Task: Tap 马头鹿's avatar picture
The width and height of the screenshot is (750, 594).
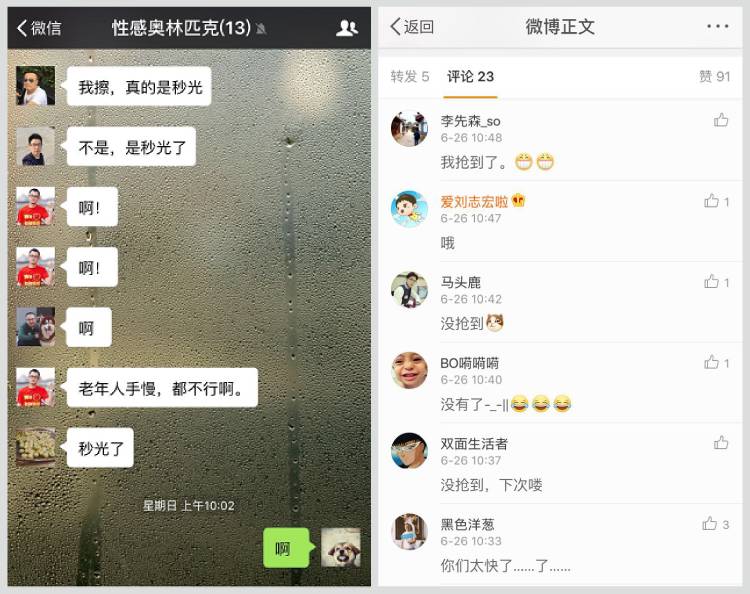Action: (x=409, y=290)
